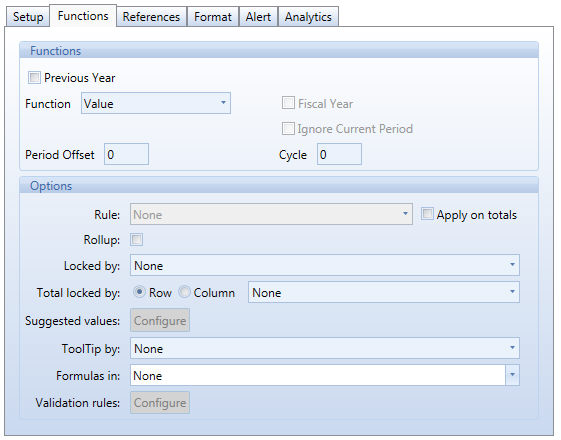Click Configure button for Validation rules

tap(160, 402)
